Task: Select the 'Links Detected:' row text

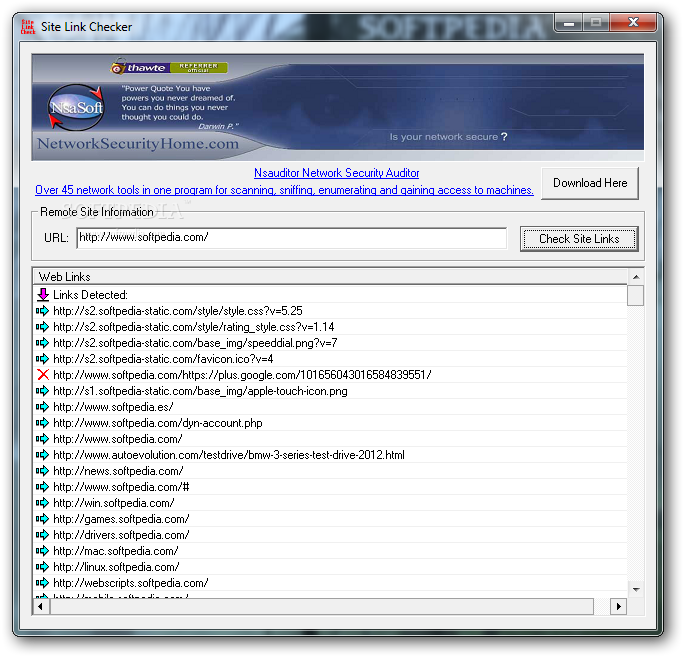Action: click(90, 295)
